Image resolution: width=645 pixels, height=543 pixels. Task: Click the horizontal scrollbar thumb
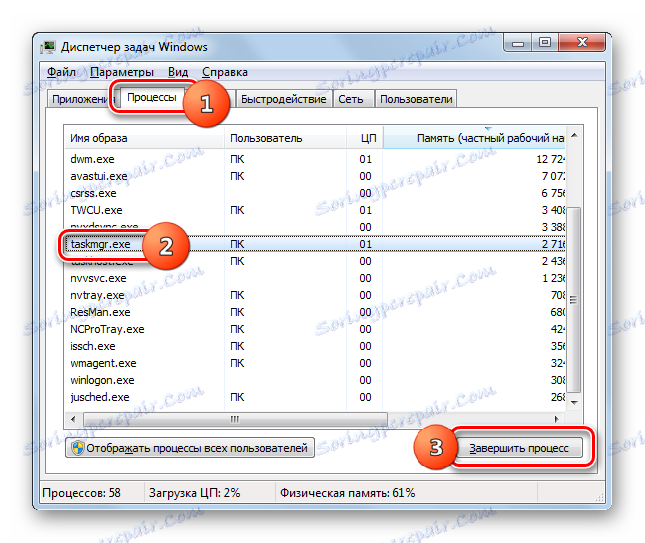[x=235, y=419]
